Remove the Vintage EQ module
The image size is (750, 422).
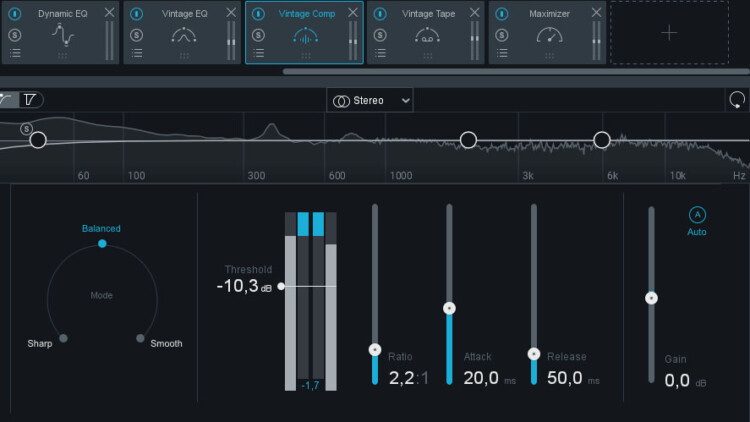(231, 12)
